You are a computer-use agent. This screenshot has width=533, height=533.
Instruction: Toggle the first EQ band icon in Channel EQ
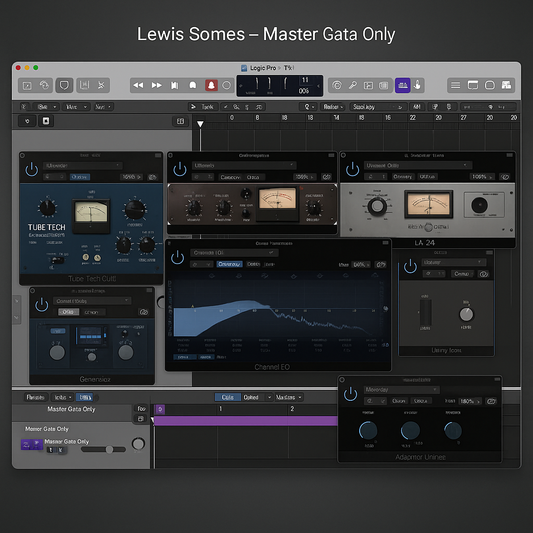pyautogui.click(x=211, y=275)
